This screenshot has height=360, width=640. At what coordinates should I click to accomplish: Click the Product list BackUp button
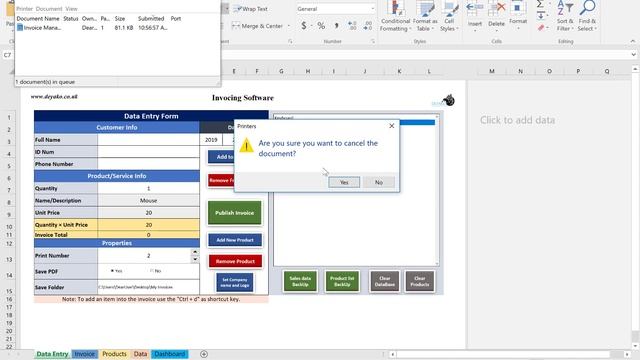pos(342,281)
